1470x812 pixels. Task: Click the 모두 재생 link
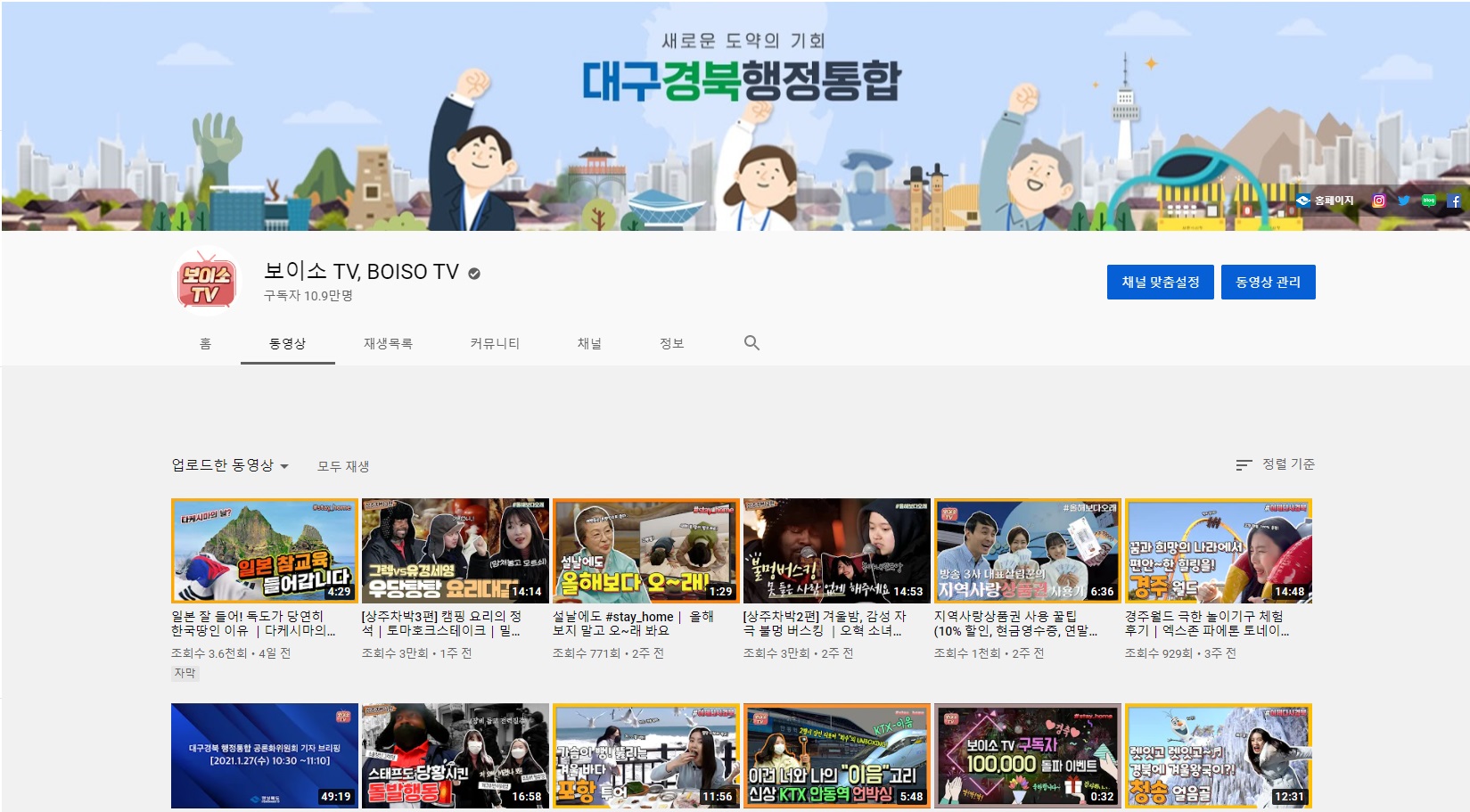tap(343, 466)
